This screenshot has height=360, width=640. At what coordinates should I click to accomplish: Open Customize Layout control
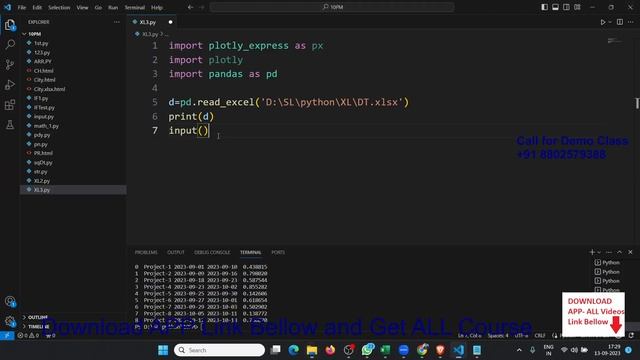pos(578,7)
